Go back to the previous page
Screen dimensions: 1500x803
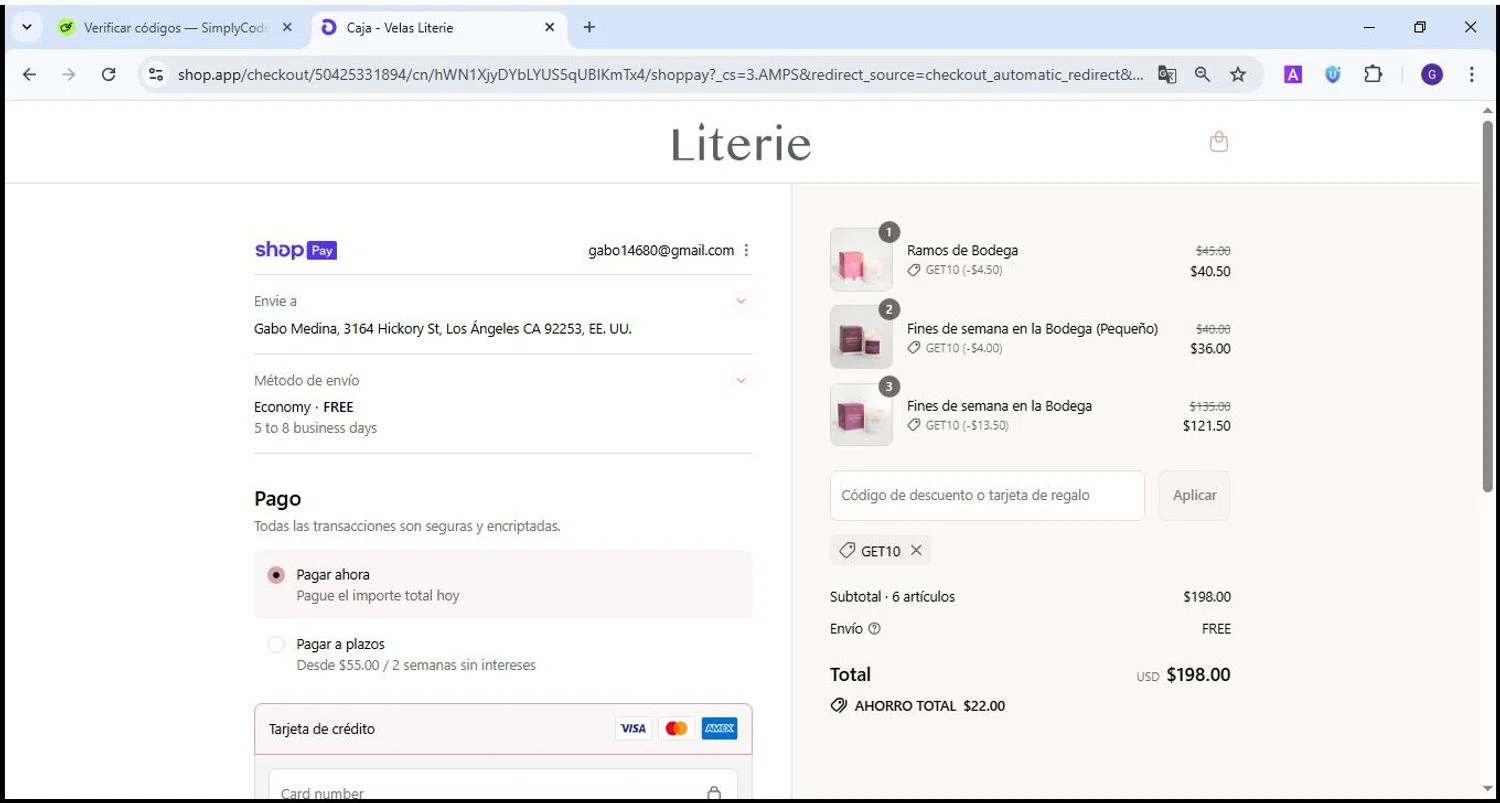click(29, 74)
